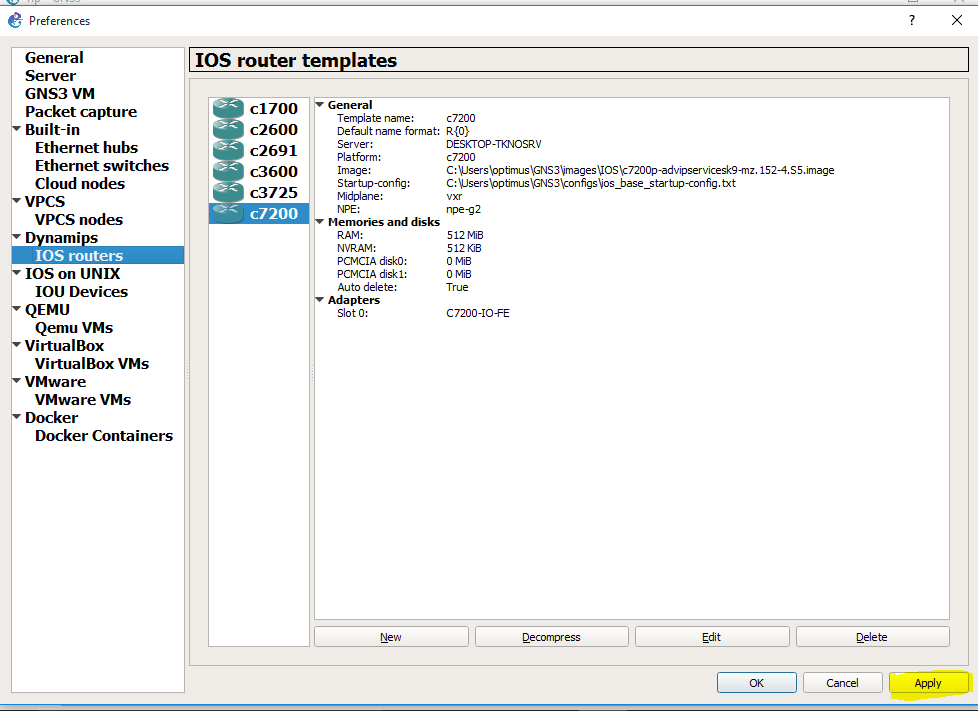Viewport: 978px width, 711px height.
Task: Click the PCMCIA disk1 value
Action: [x=459, y=274]
